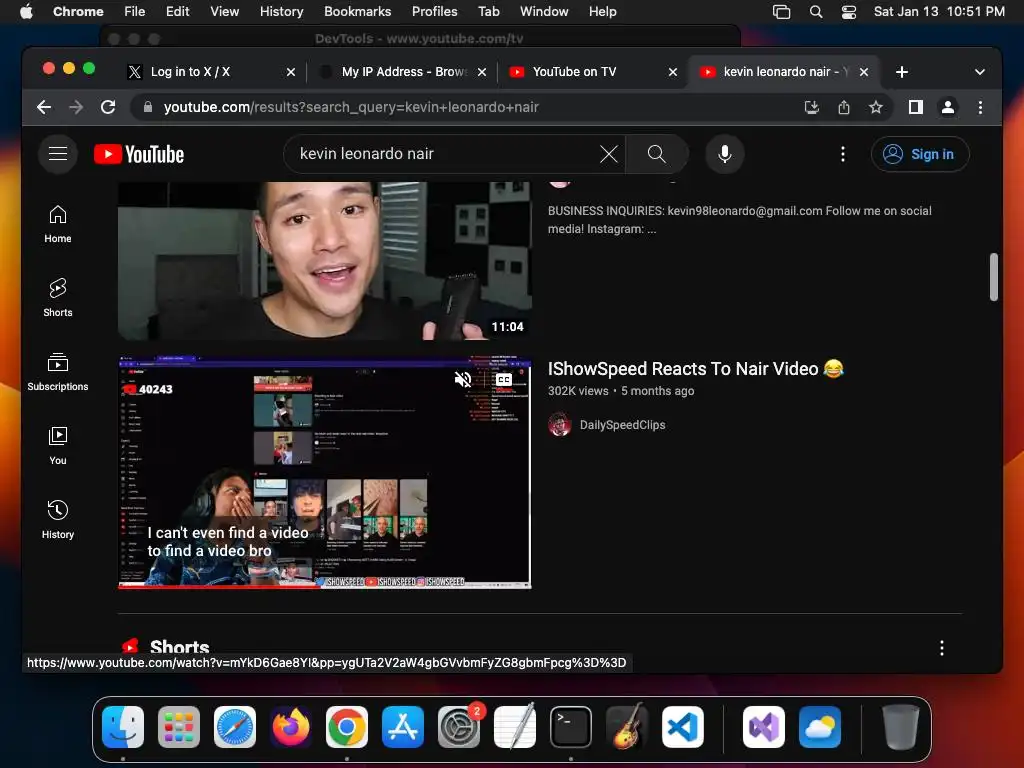Toggle captions on the preview video
Viewport: 1024px width, 768px height.
[504, 379]
